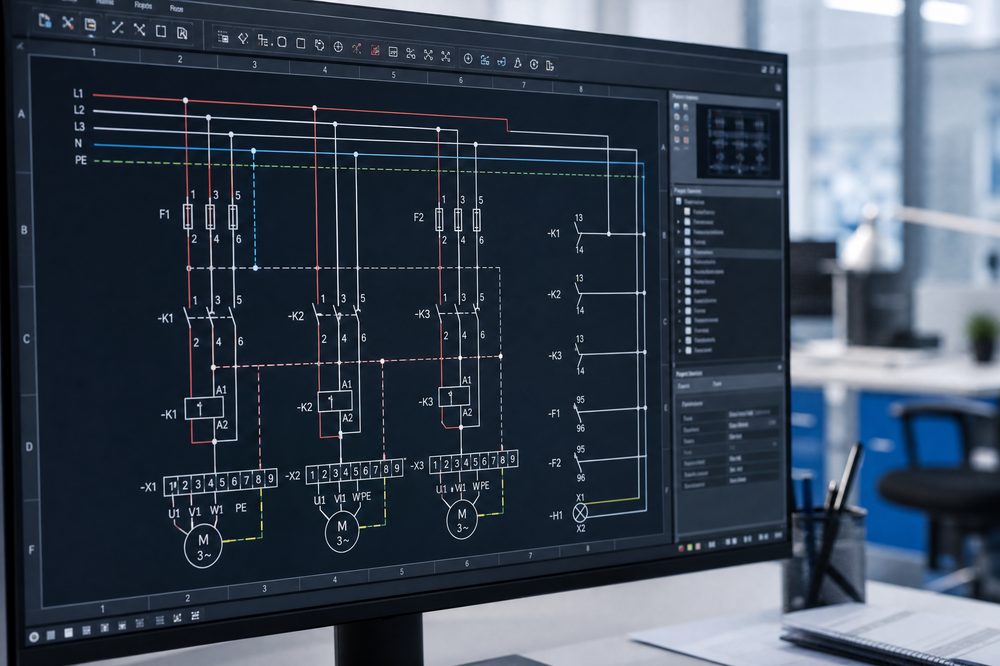Select the -F1 contact 95/96 label
The image size is (1000, 666).
click(x=554, y=413)
